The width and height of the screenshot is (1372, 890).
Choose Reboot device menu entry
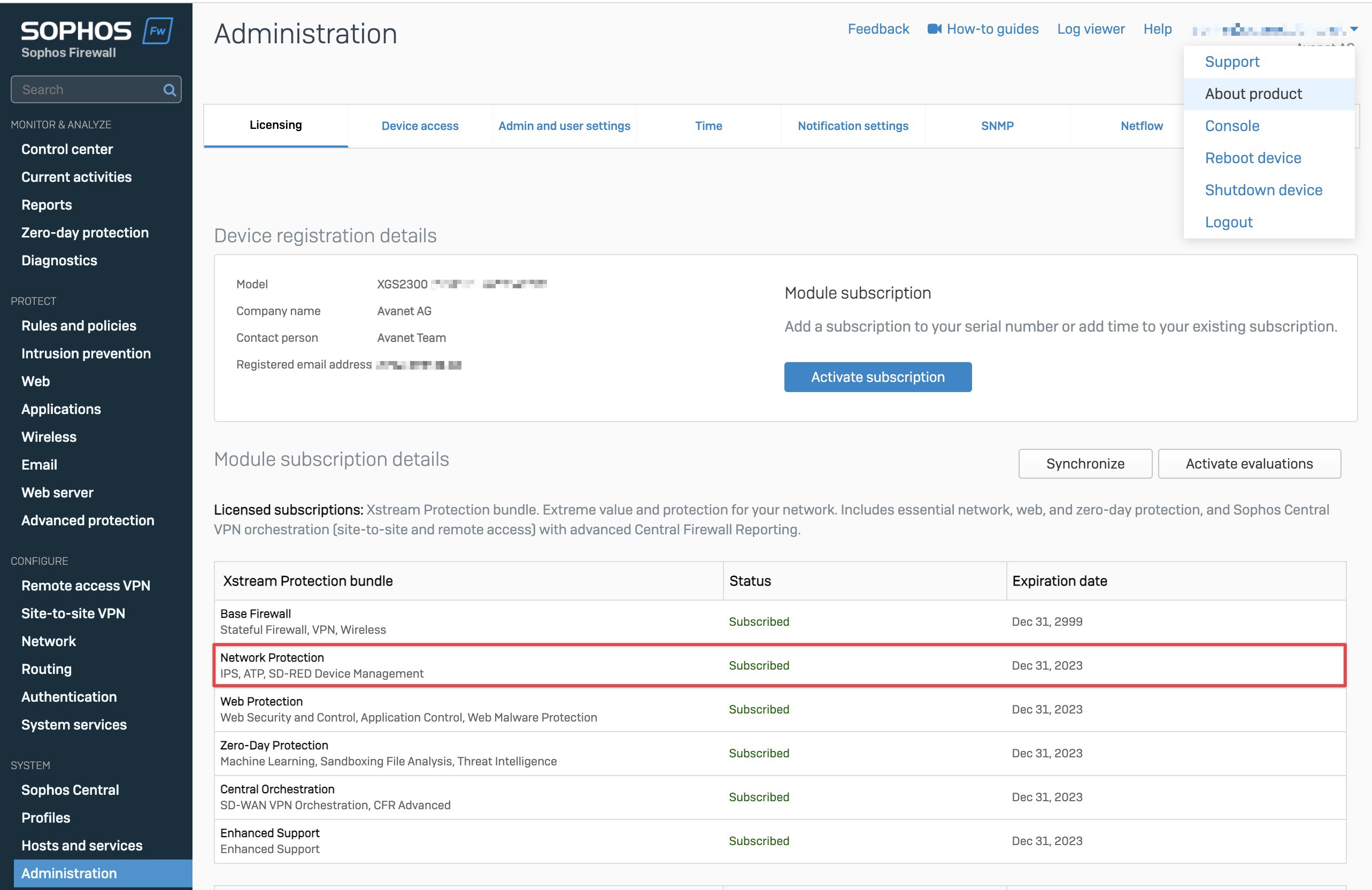pyautogui.click(x=1253, y=158)
